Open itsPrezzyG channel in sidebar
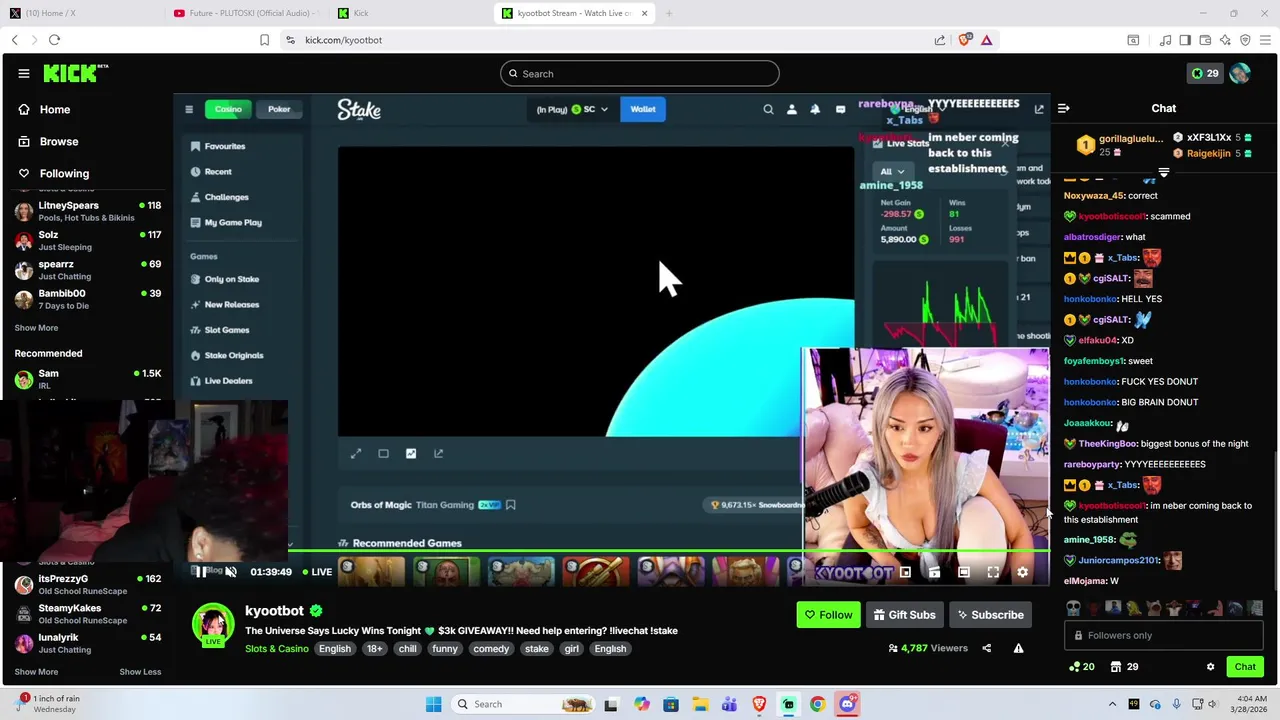Screen dimensions: 1280x720 [x=87, y=584]
